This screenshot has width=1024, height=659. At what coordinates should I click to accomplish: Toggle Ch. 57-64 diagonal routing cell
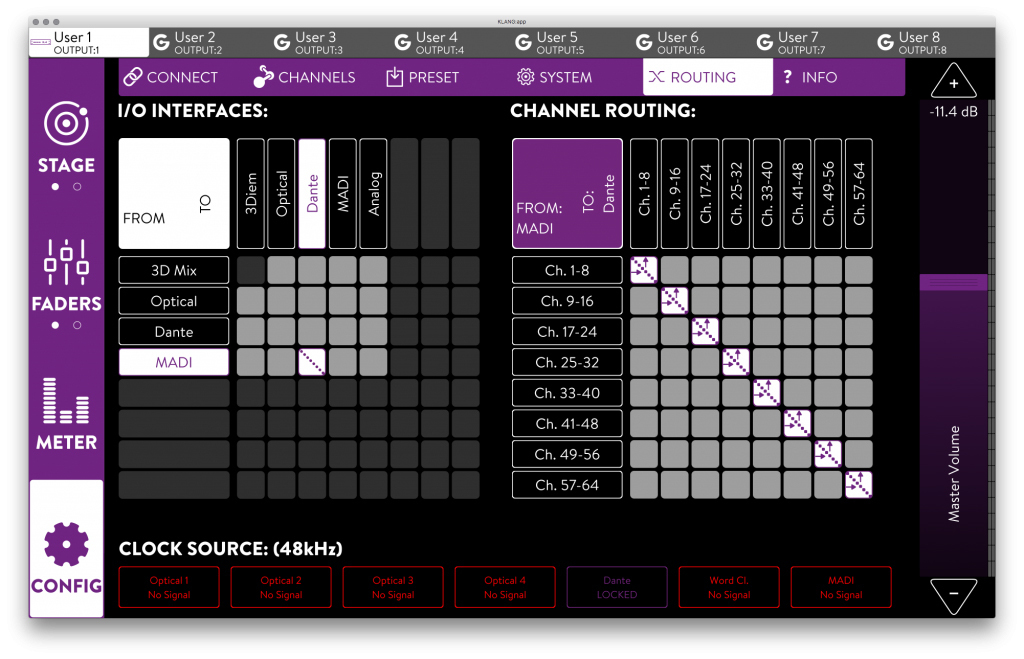click(859, 485)
